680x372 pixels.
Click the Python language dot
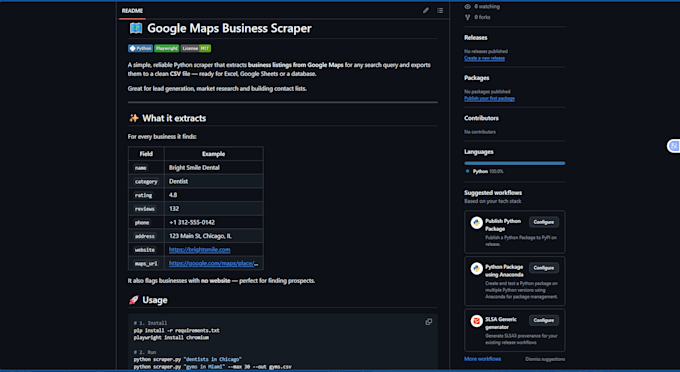pos(468,171)
